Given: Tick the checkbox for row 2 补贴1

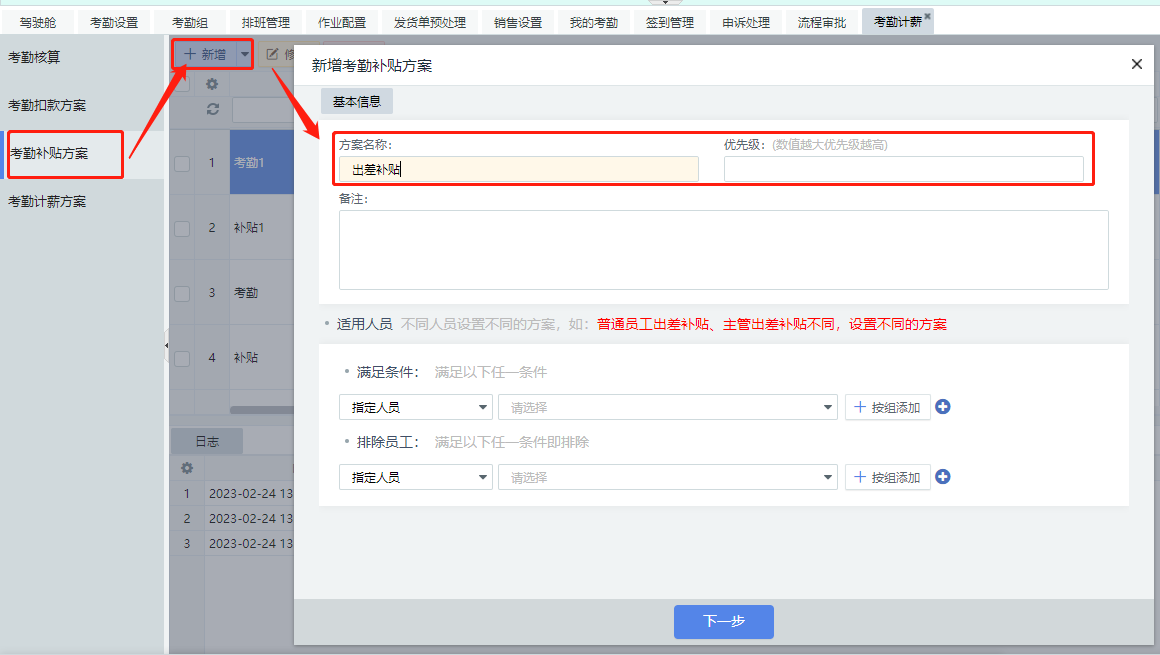Looking at the screenshot, I should [x=182, y=228].
